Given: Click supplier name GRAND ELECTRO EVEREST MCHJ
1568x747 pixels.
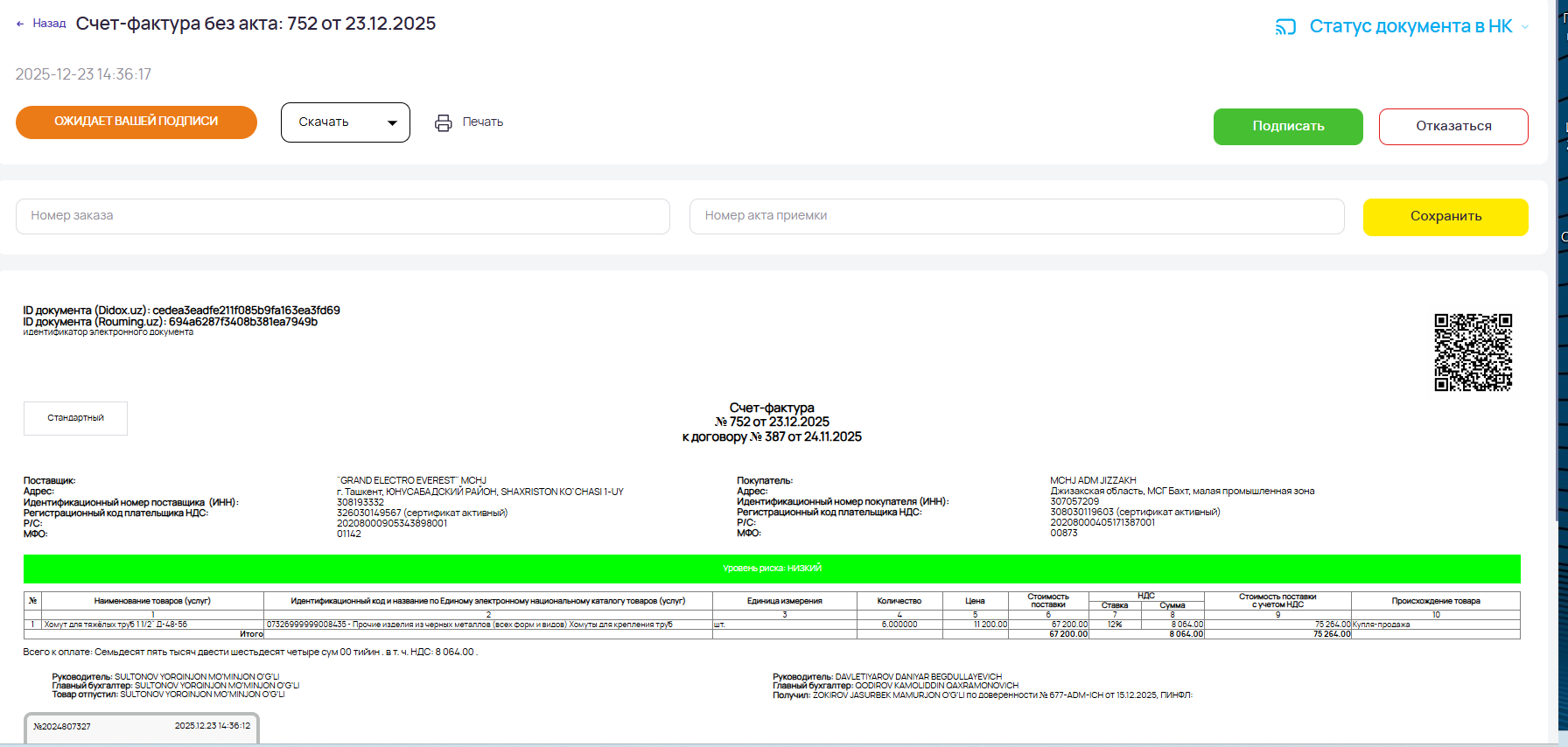Looking at the screenshot, I should (x=411, y=480).
